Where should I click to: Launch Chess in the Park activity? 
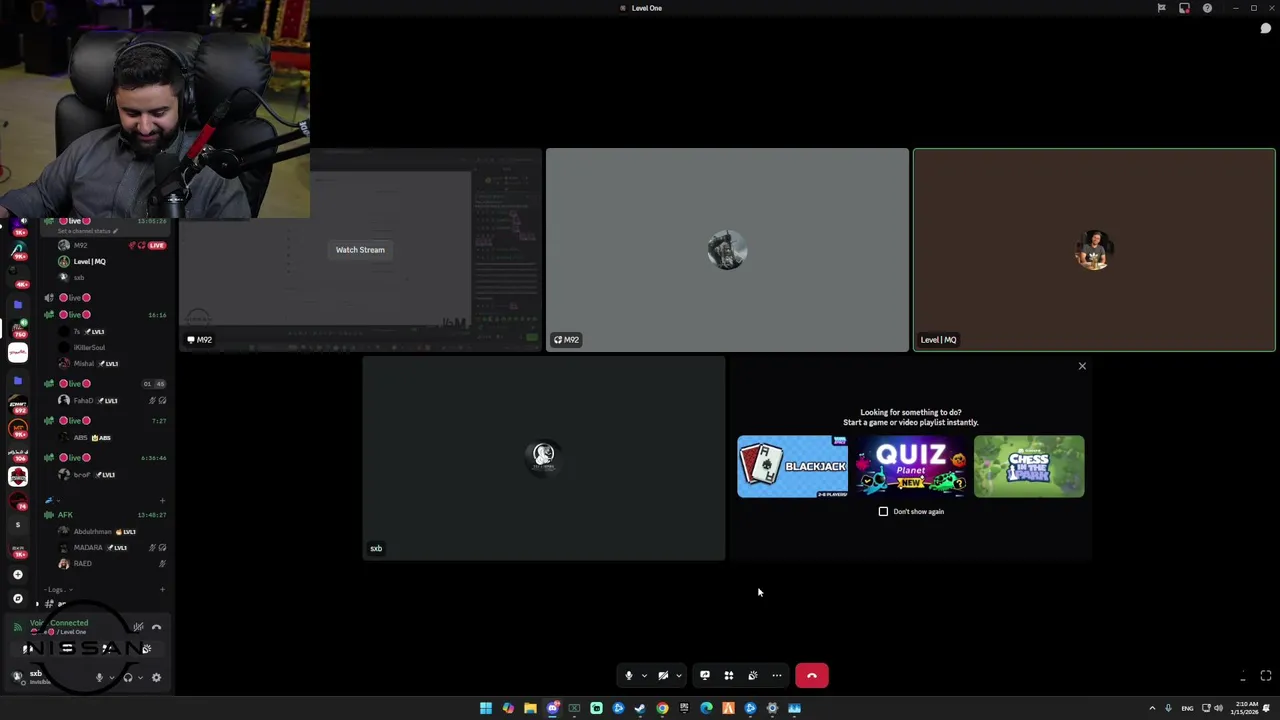1029,466
